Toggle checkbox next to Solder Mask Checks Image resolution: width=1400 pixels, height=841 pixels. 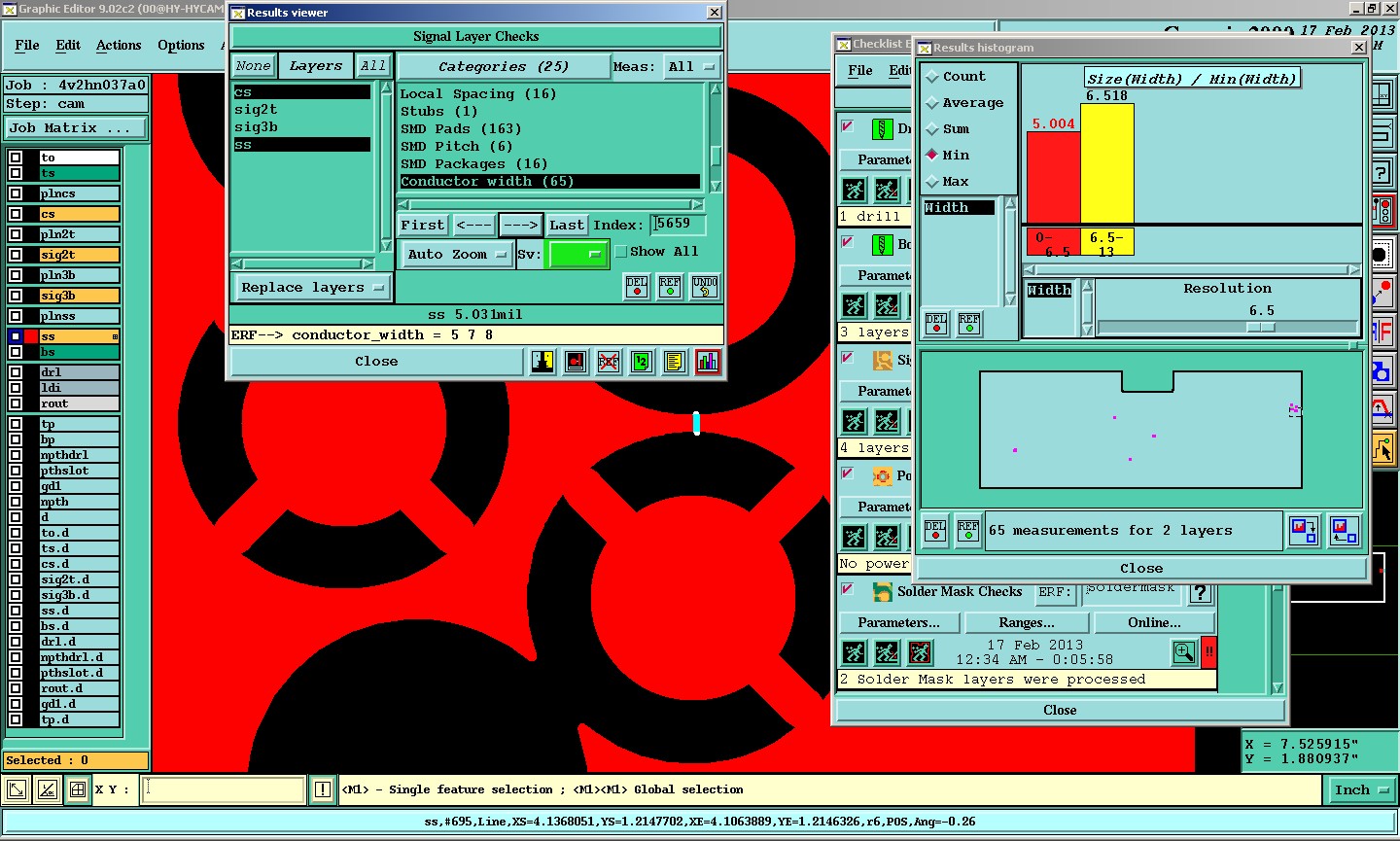[x=848, y=589]
